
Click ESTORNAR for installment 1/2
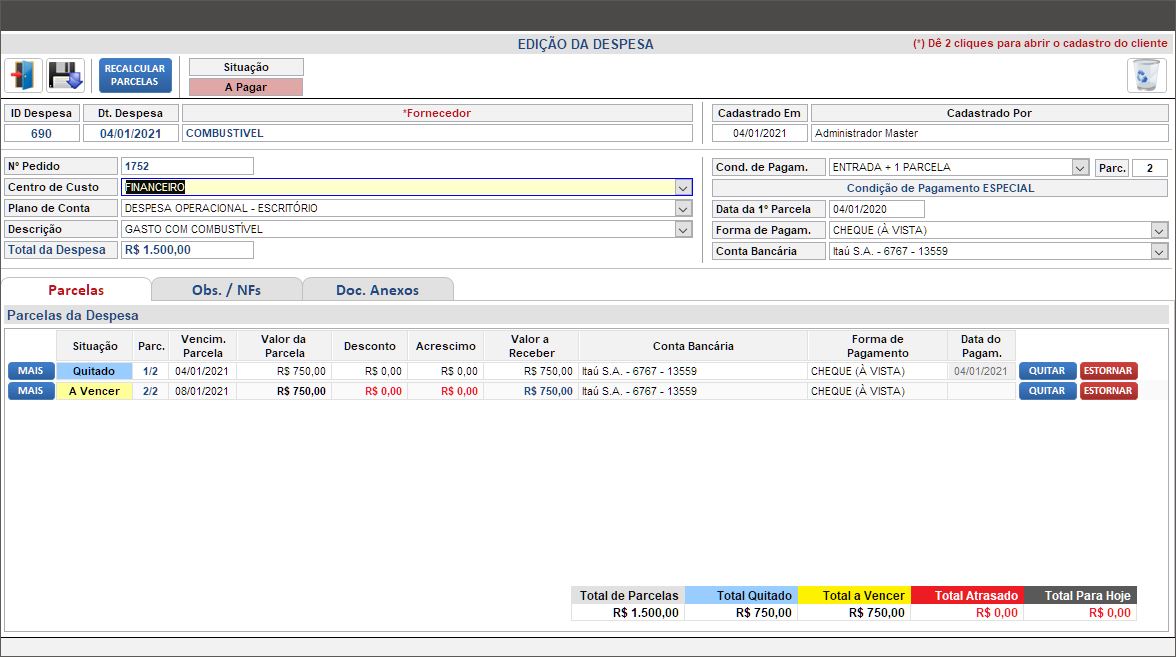(x=1108, y=370)
